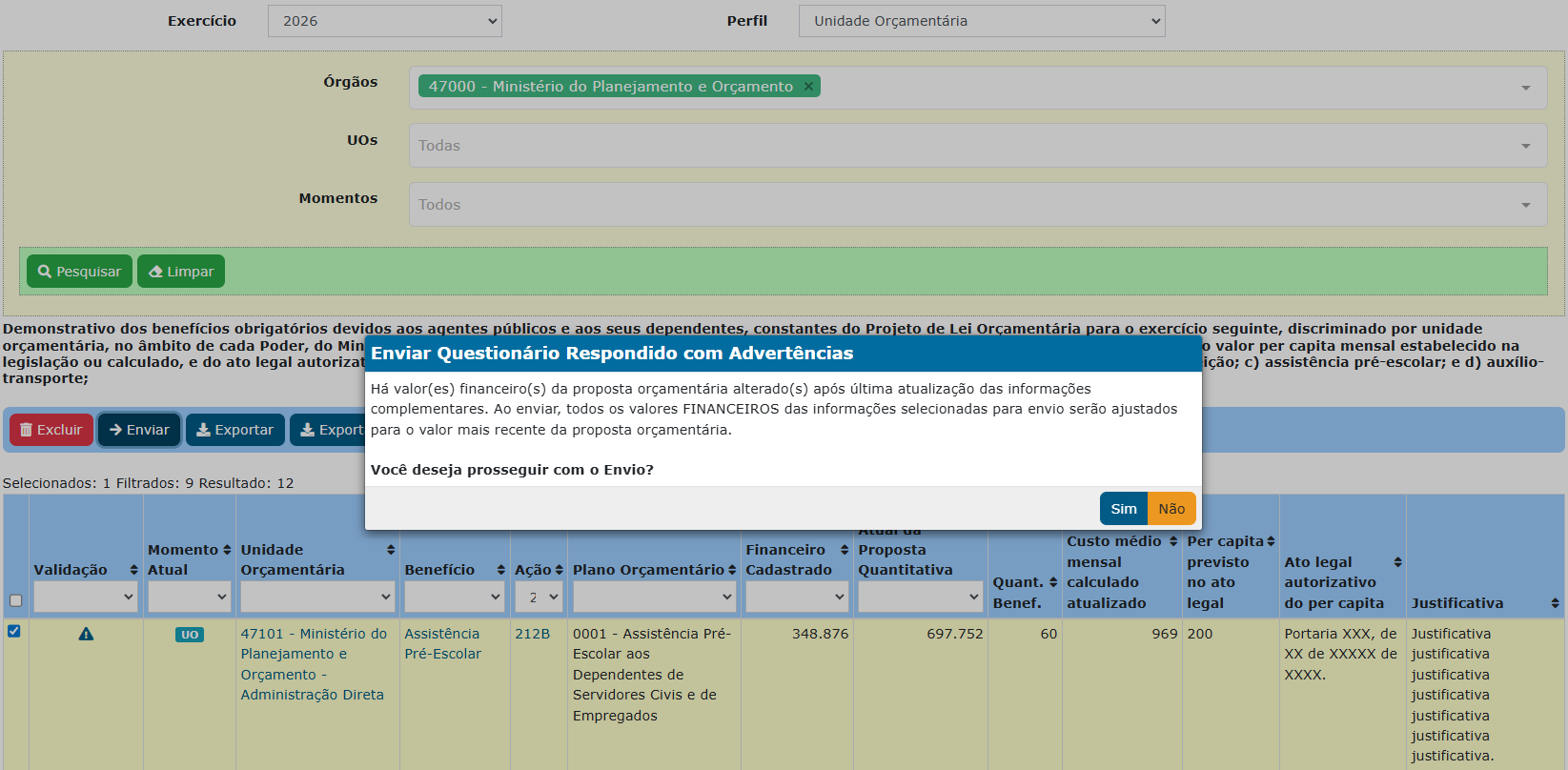
Task: Sort by the Benefício column arrows
Action: (x=500, y=570)
